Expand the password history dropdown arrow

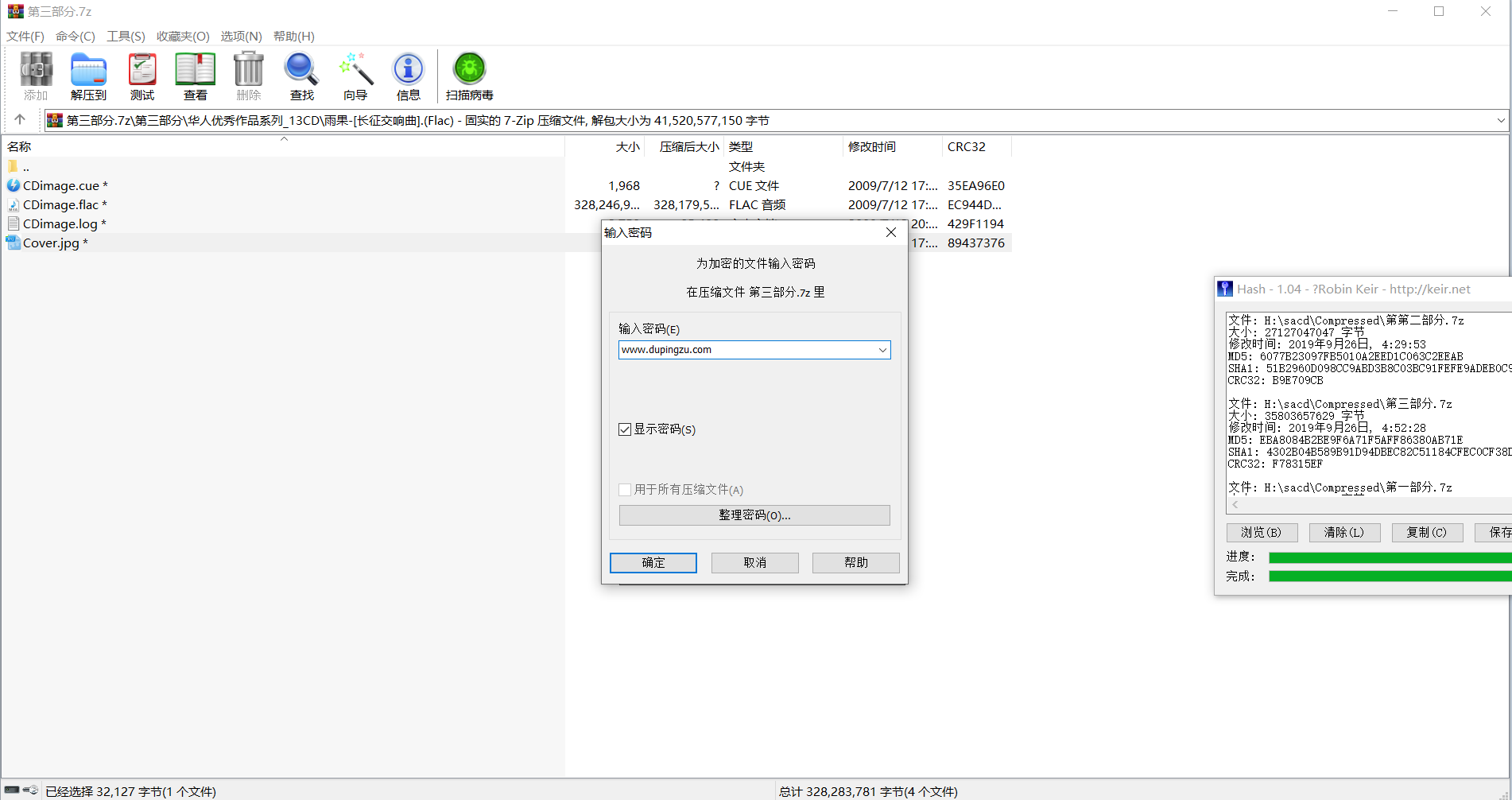click(882, 350)
